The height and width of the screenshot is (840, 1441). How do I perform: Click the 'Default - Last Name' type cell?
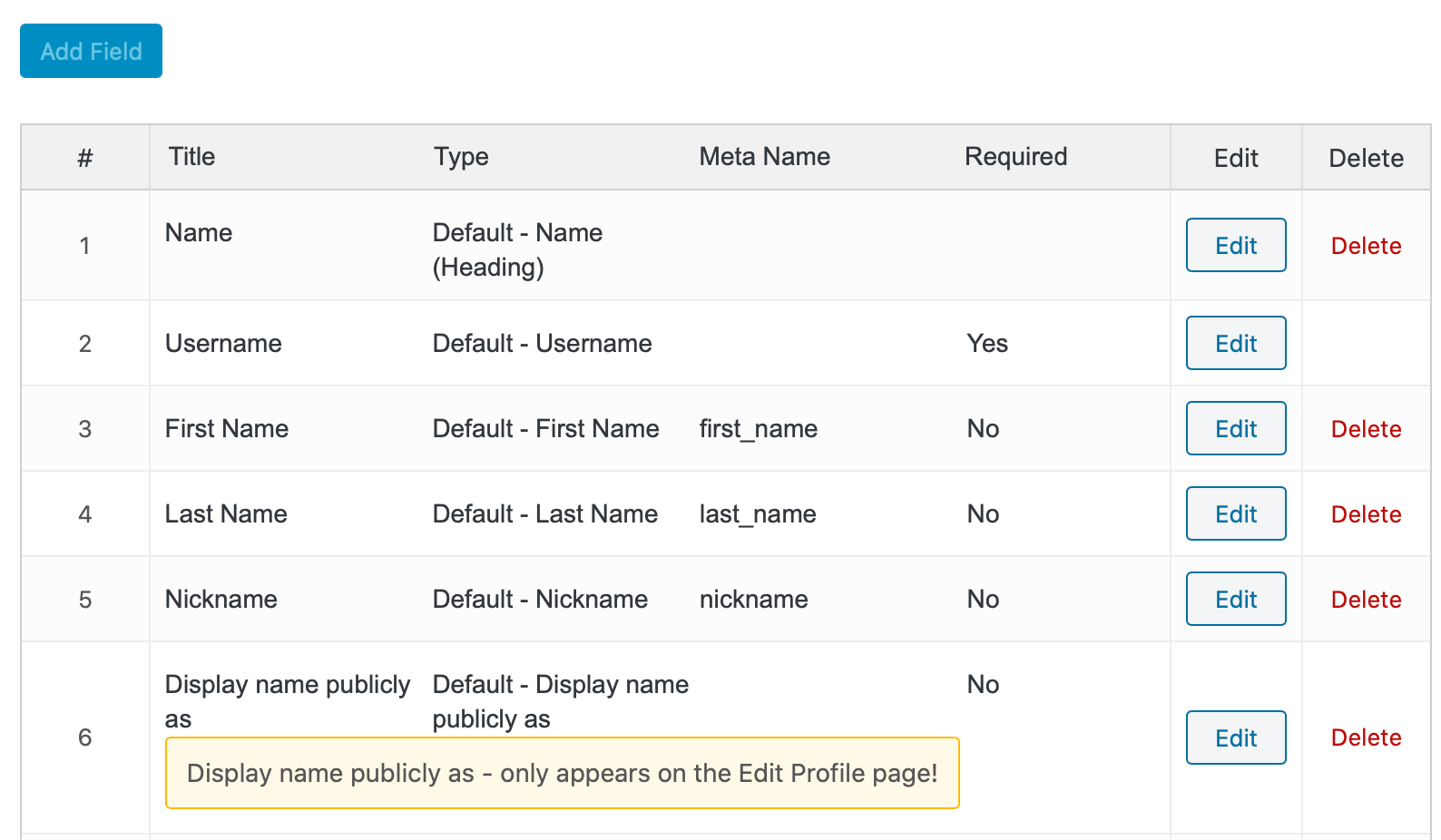tap(544, 513)
